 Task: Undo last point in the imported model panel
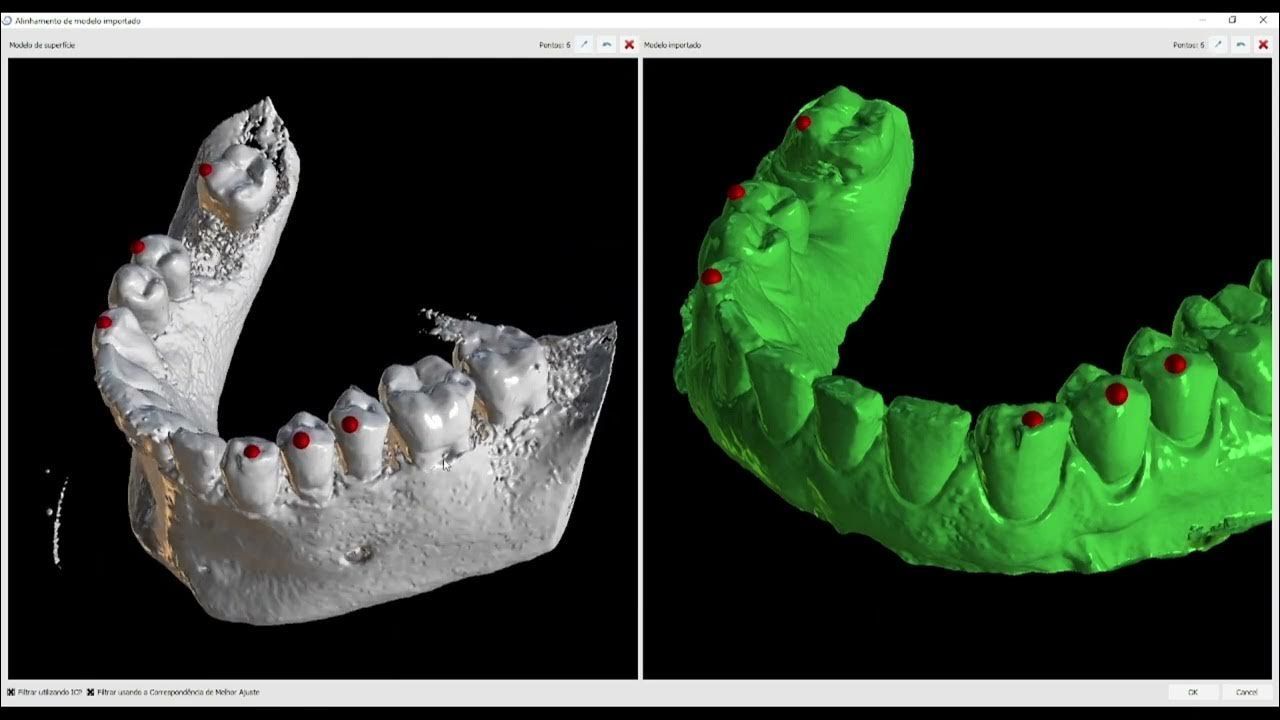tap(1241, 45)
